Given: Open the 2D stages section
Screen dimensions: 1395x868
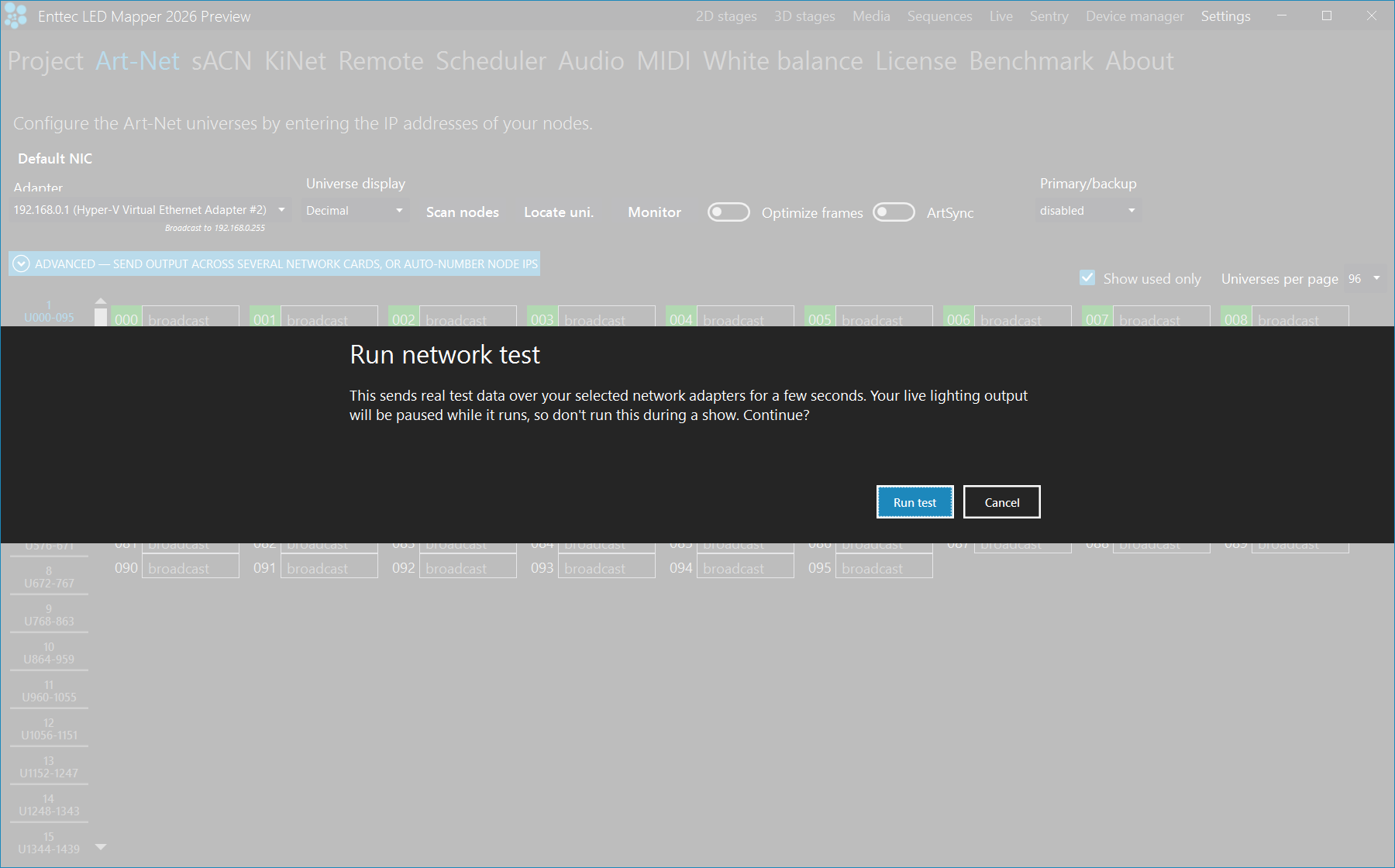Looking at the screenshot, I should coord(726,16).
